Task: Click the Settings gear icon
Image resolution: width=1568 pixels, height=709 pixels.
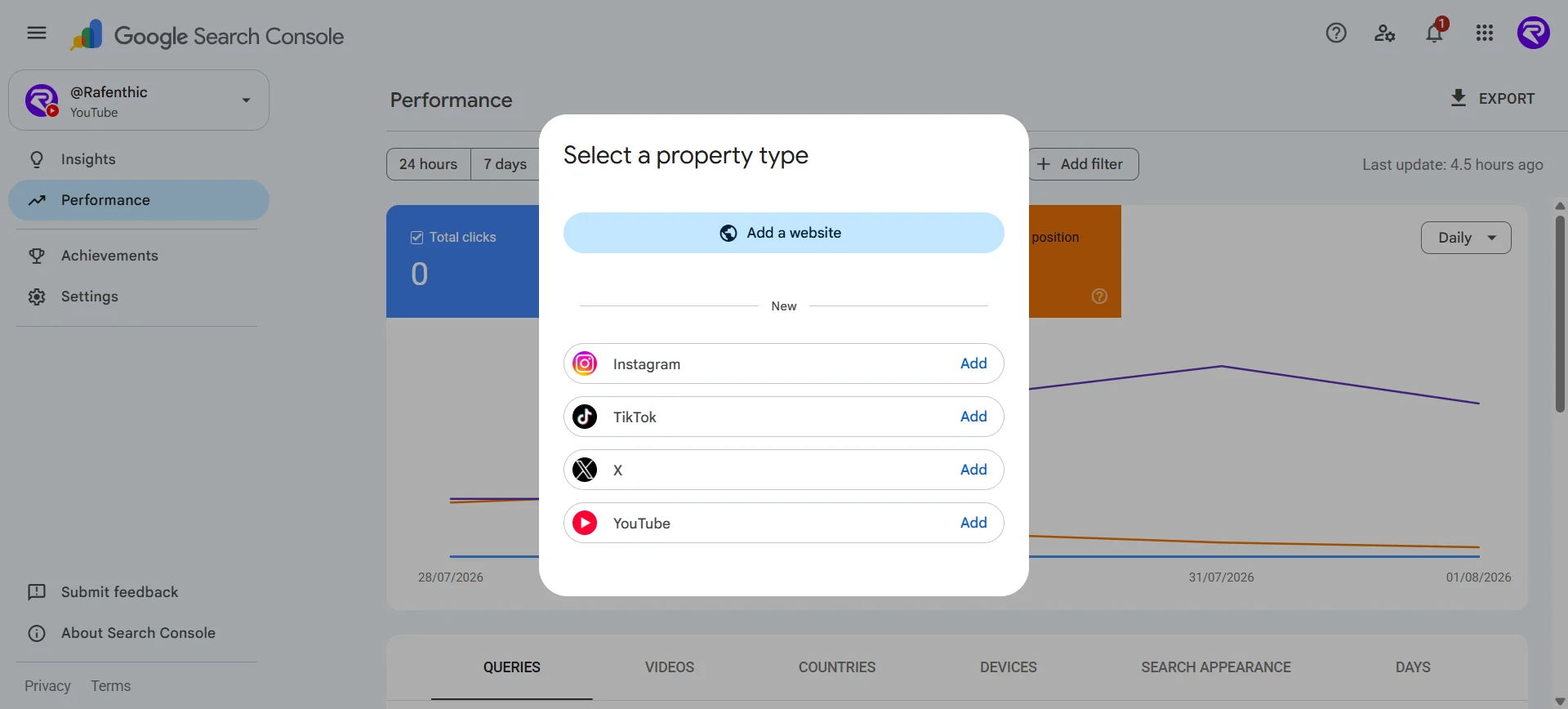Action: click(37, 297)
